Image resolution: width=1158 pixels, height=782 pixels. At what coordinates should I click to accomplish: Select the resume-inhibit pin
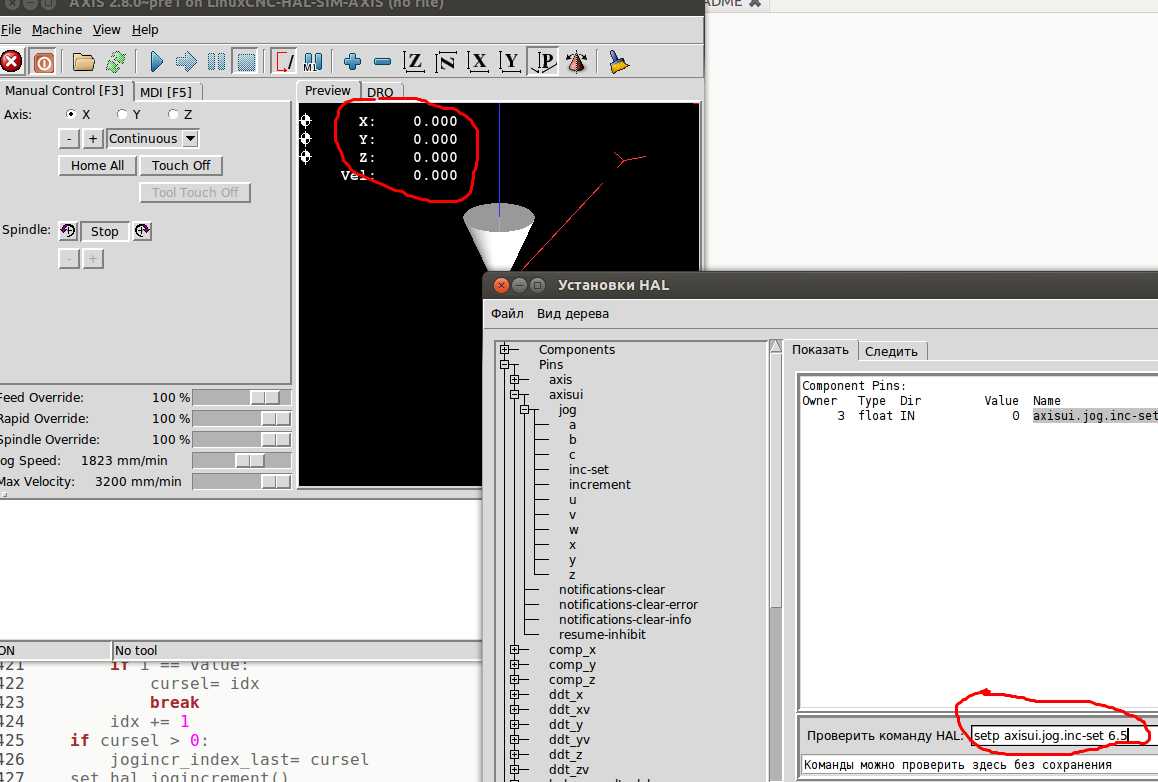pos(602,634)
